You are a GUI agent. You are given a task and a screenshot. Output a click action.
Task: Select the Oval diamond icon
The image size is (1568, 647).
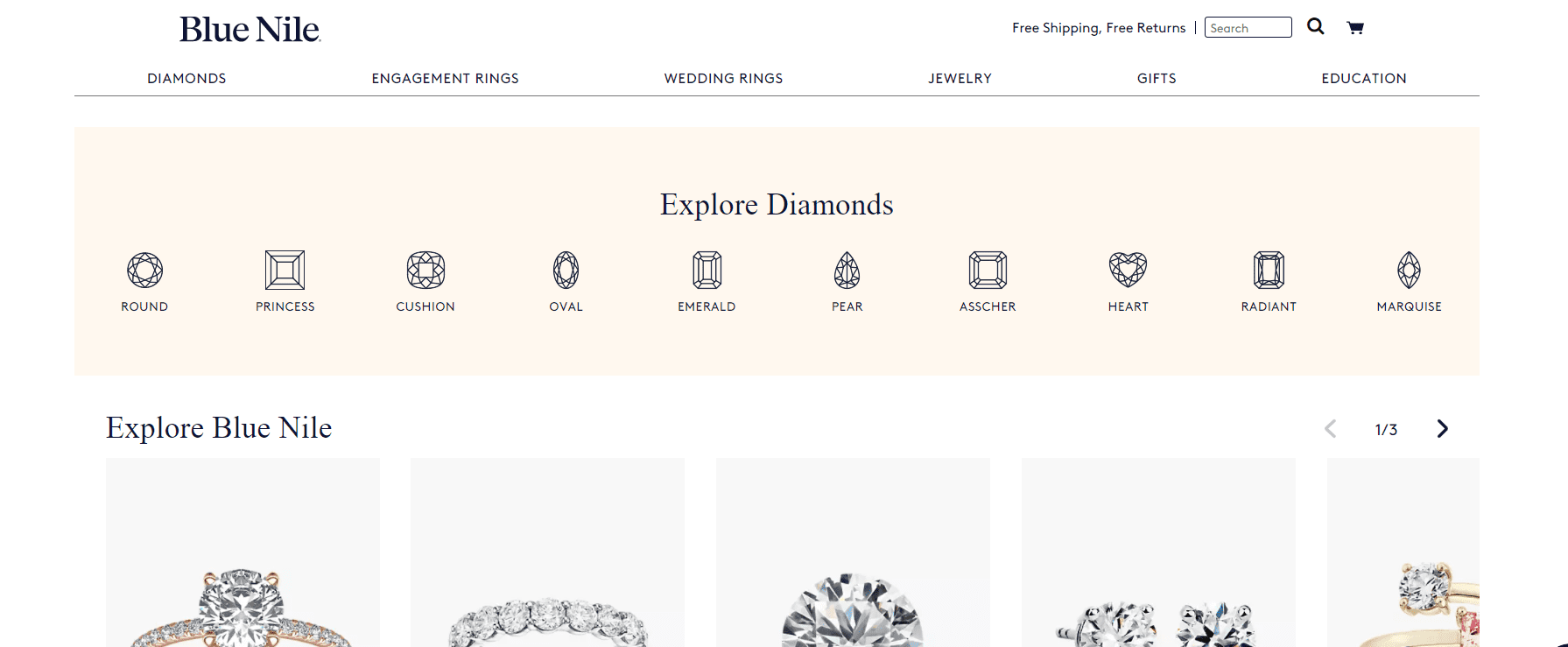[x=566, y=270]
